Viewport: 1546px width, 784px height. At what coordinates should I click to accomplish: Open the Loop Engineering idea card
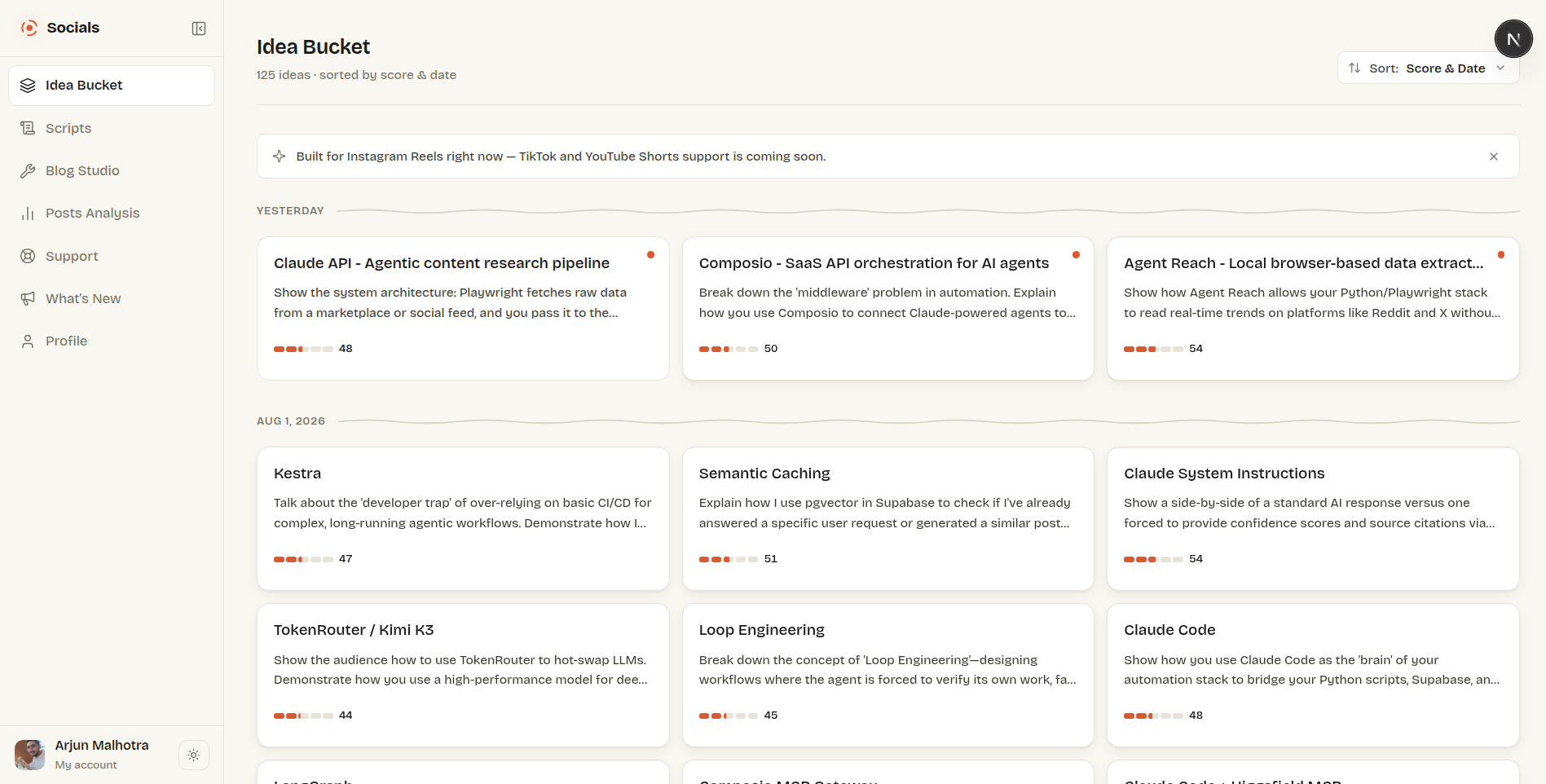[x=888, y=676]
